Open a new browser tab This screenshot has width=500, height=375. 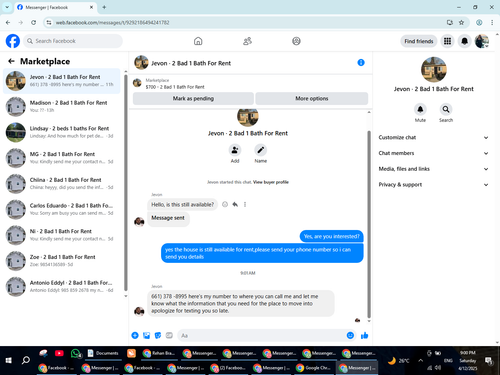[x=104, y=7]
